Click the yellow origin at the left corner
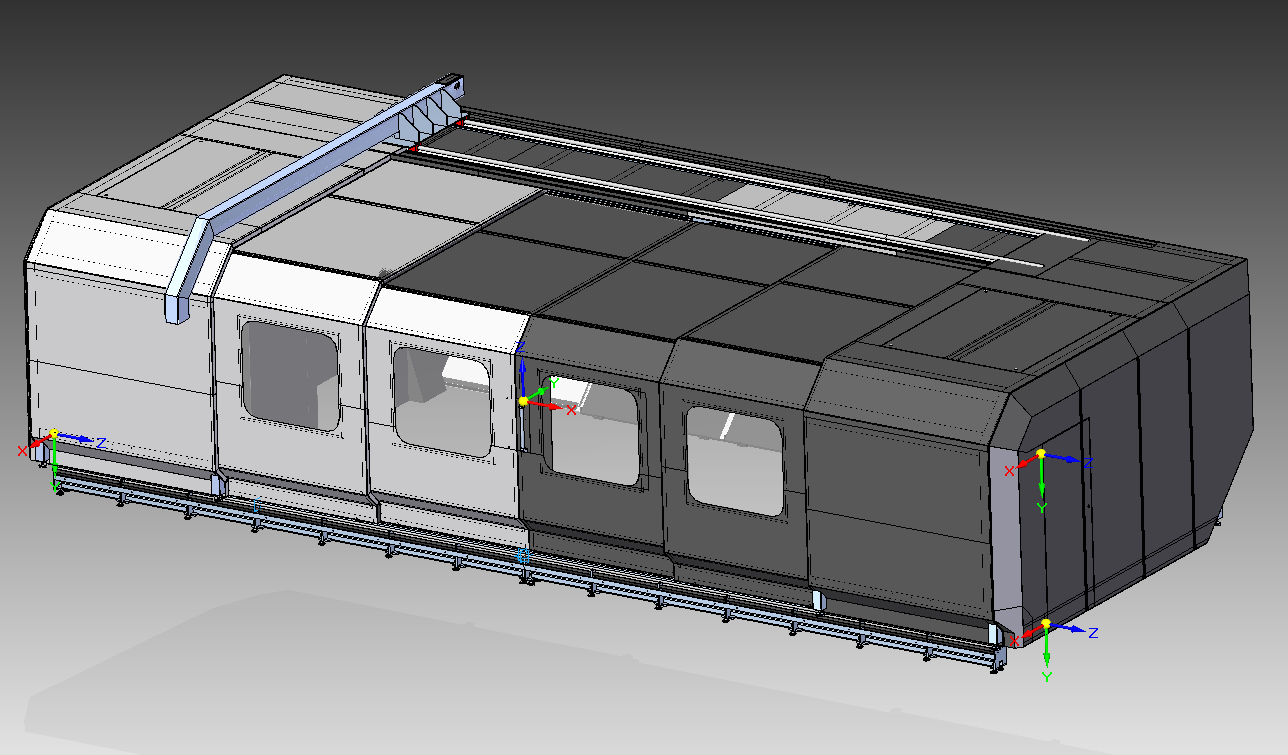The width and height of the screenshot is (1288, 755). tap(54, 434)
